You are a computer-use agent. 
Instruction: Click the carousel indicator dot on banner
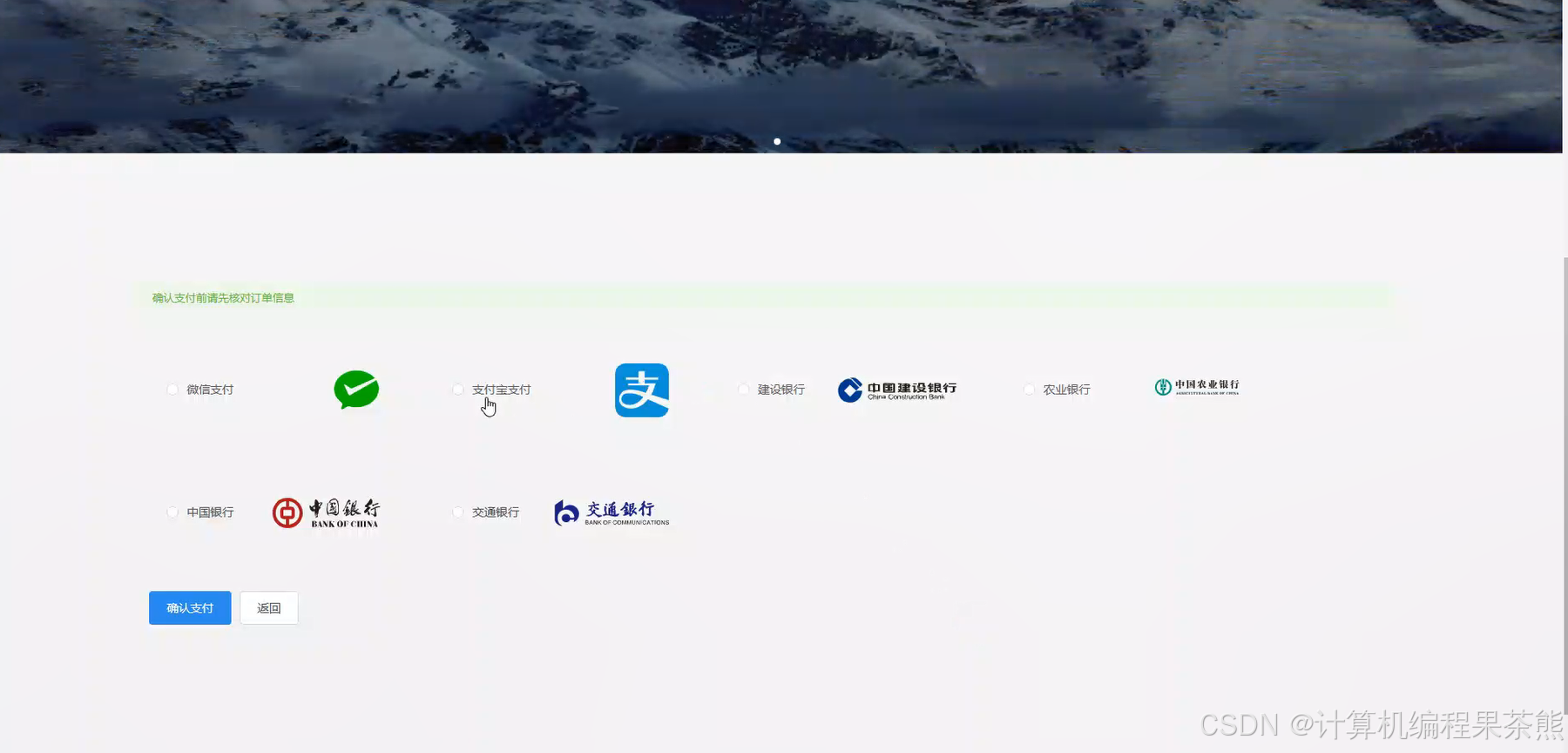(x=777, y=141)
